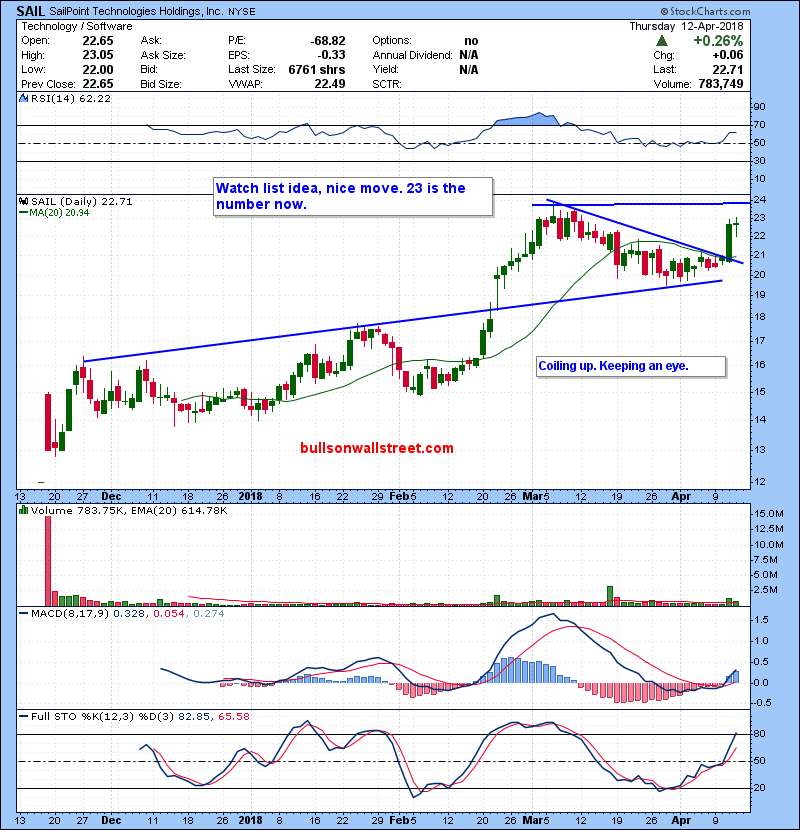The width and height of the screenshot is (800, 830).
Task: Click company name SailPoint Technologies Holdings, Inc.
Action: click(x=137, y=11)
